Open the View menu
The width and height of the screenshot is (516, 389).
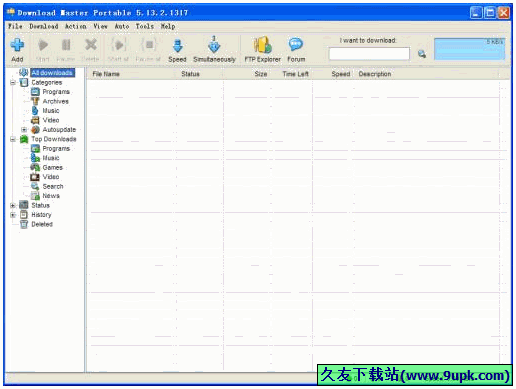tap(100, 26)
